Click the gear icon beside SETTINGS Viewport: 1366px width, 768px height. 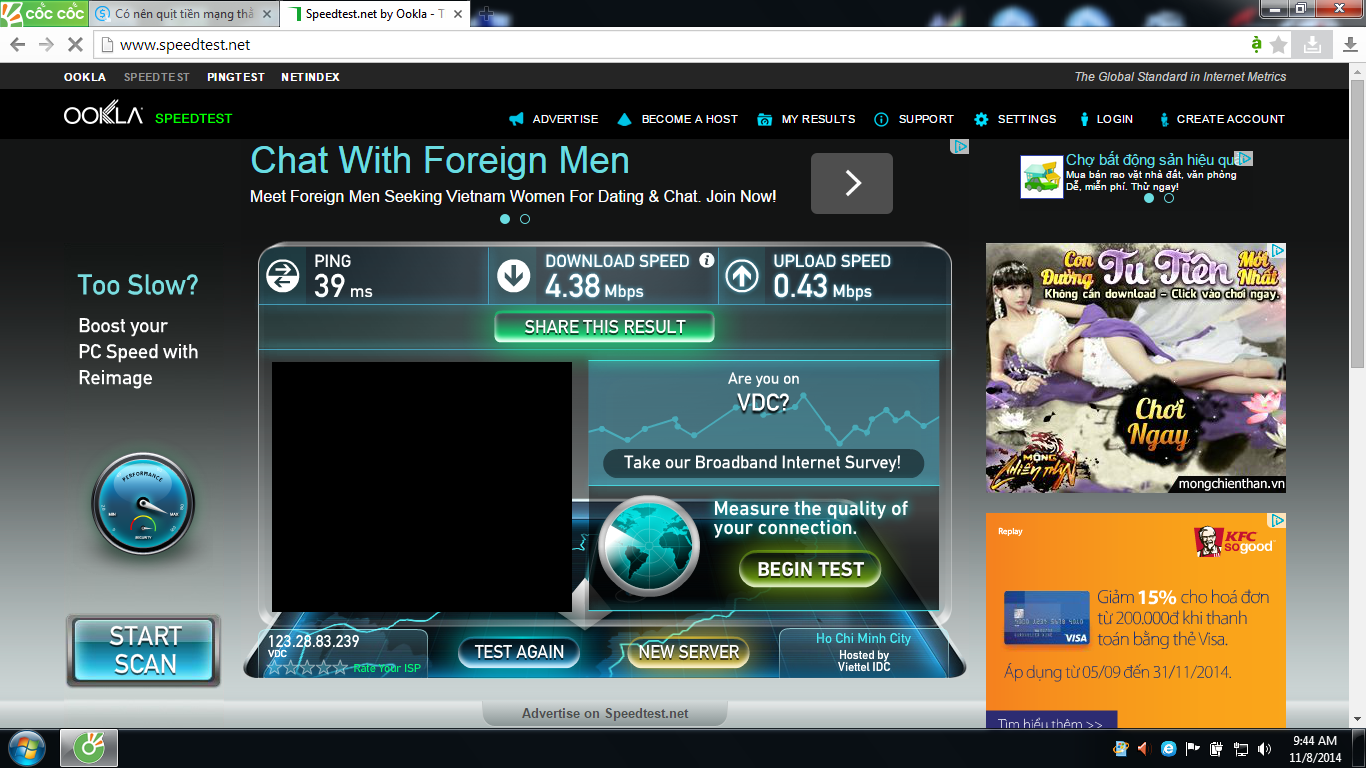point(981,119)
